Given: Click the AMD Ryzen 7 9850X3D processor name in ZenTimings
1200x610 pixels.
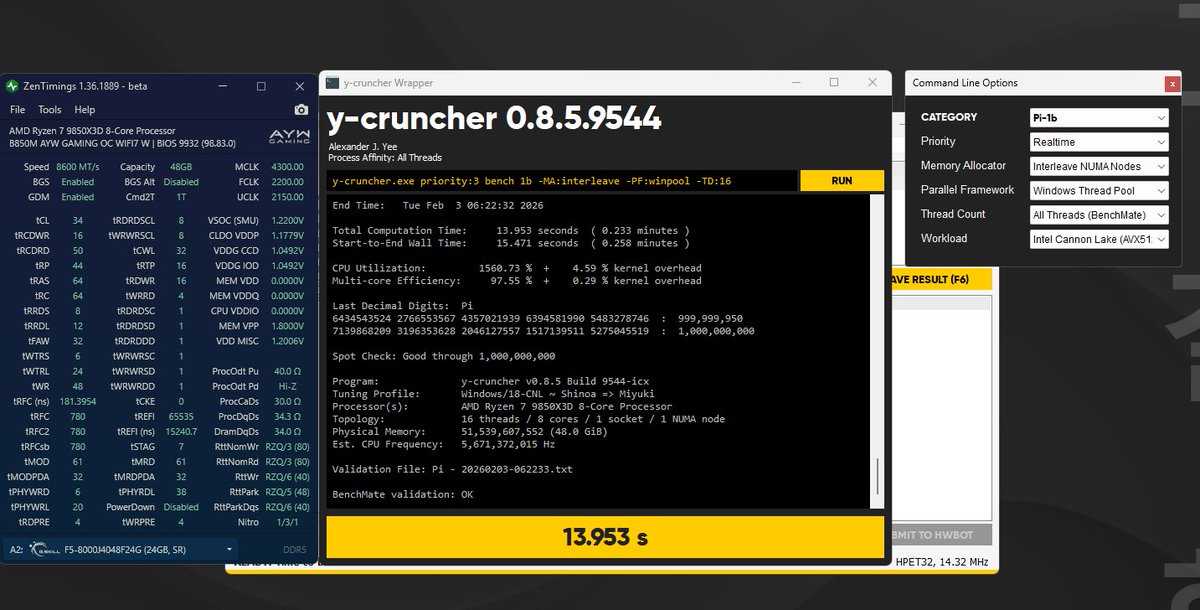Looking at the screenshot, I should pos(92,131).
